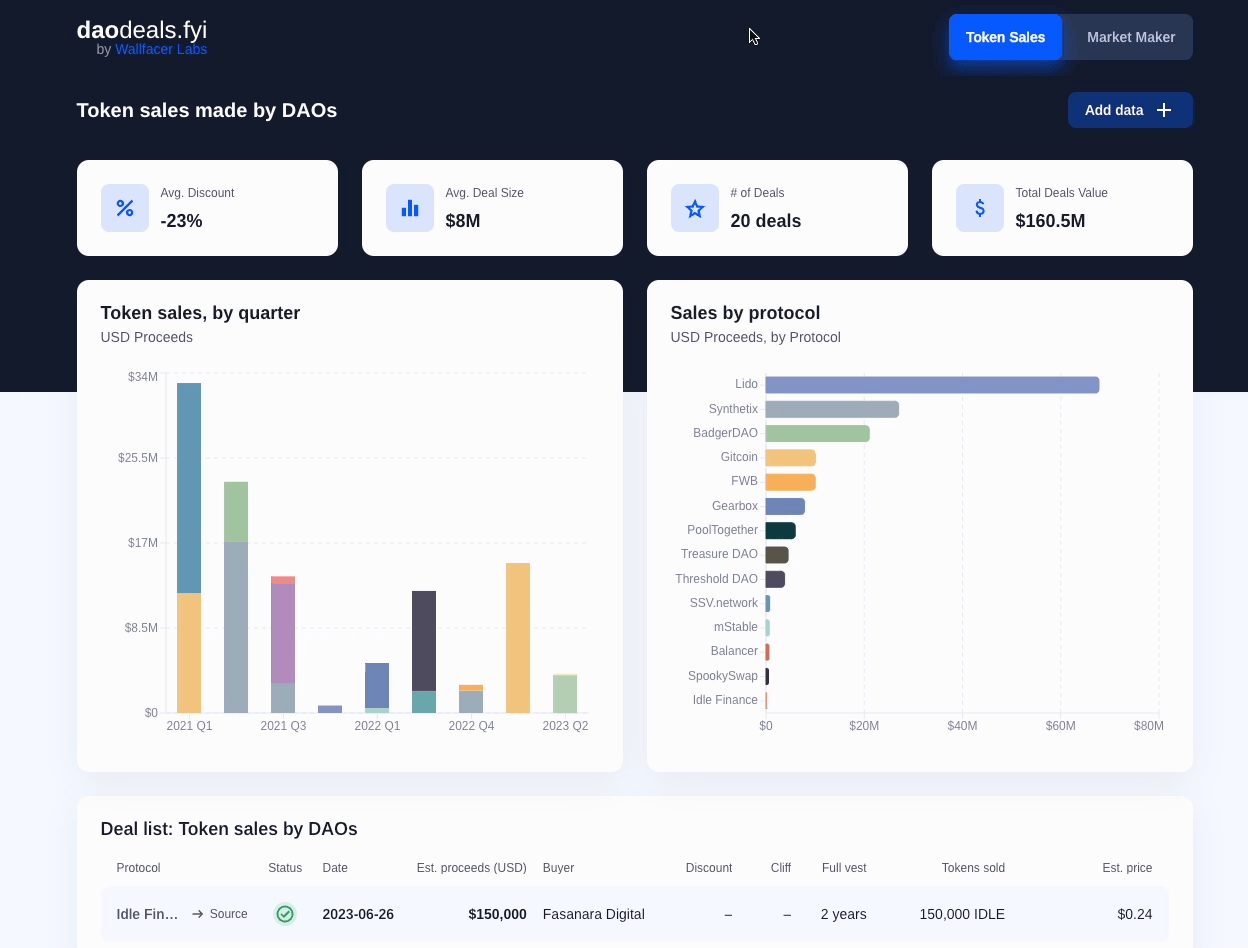
Task: Click the 'Deal list: Token sales by DAOs' heading
Action: point(229,829)
